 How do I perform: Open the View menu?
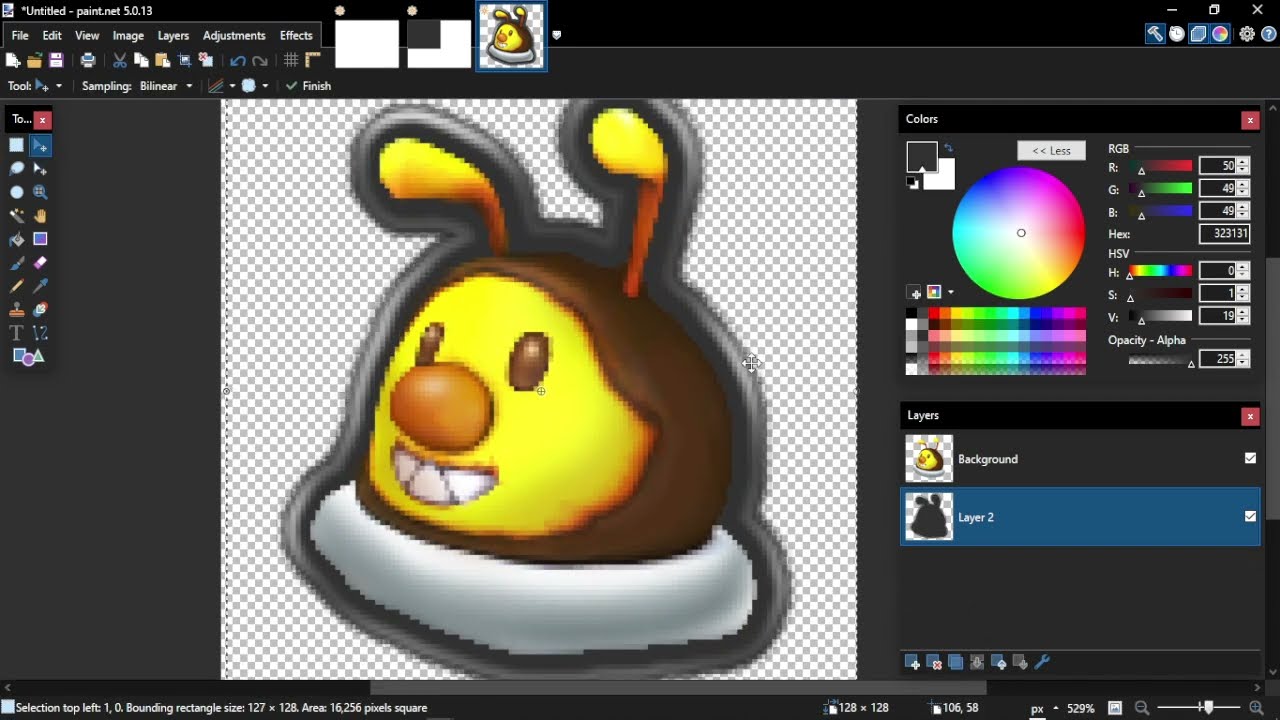point(87,35)
